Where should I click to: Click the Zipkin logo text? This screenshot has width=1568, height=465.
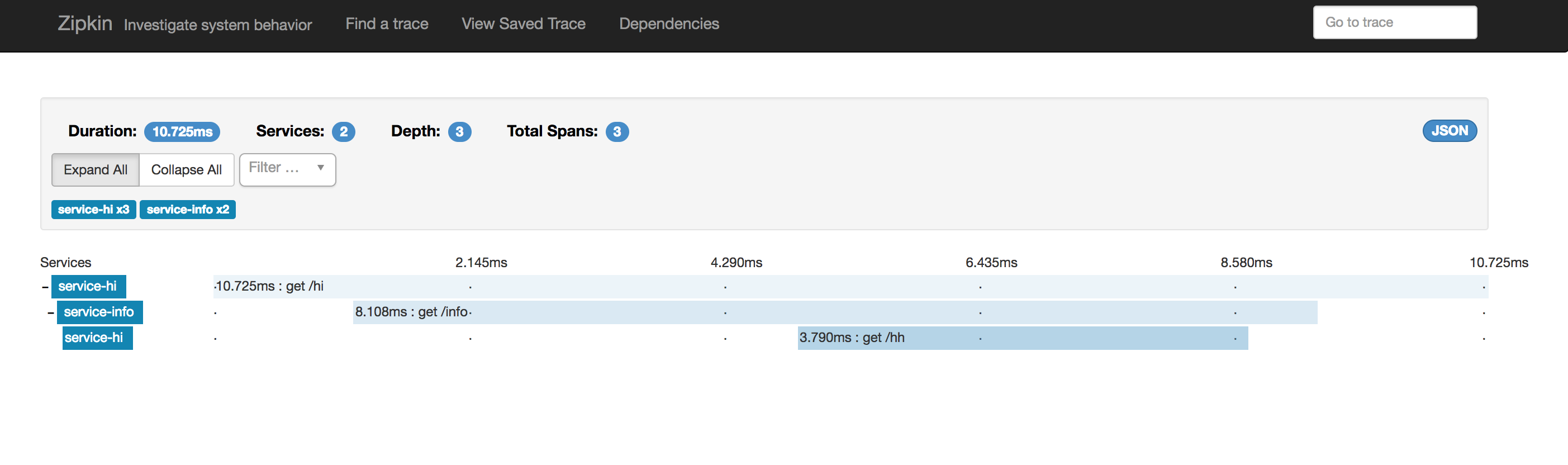84,23
